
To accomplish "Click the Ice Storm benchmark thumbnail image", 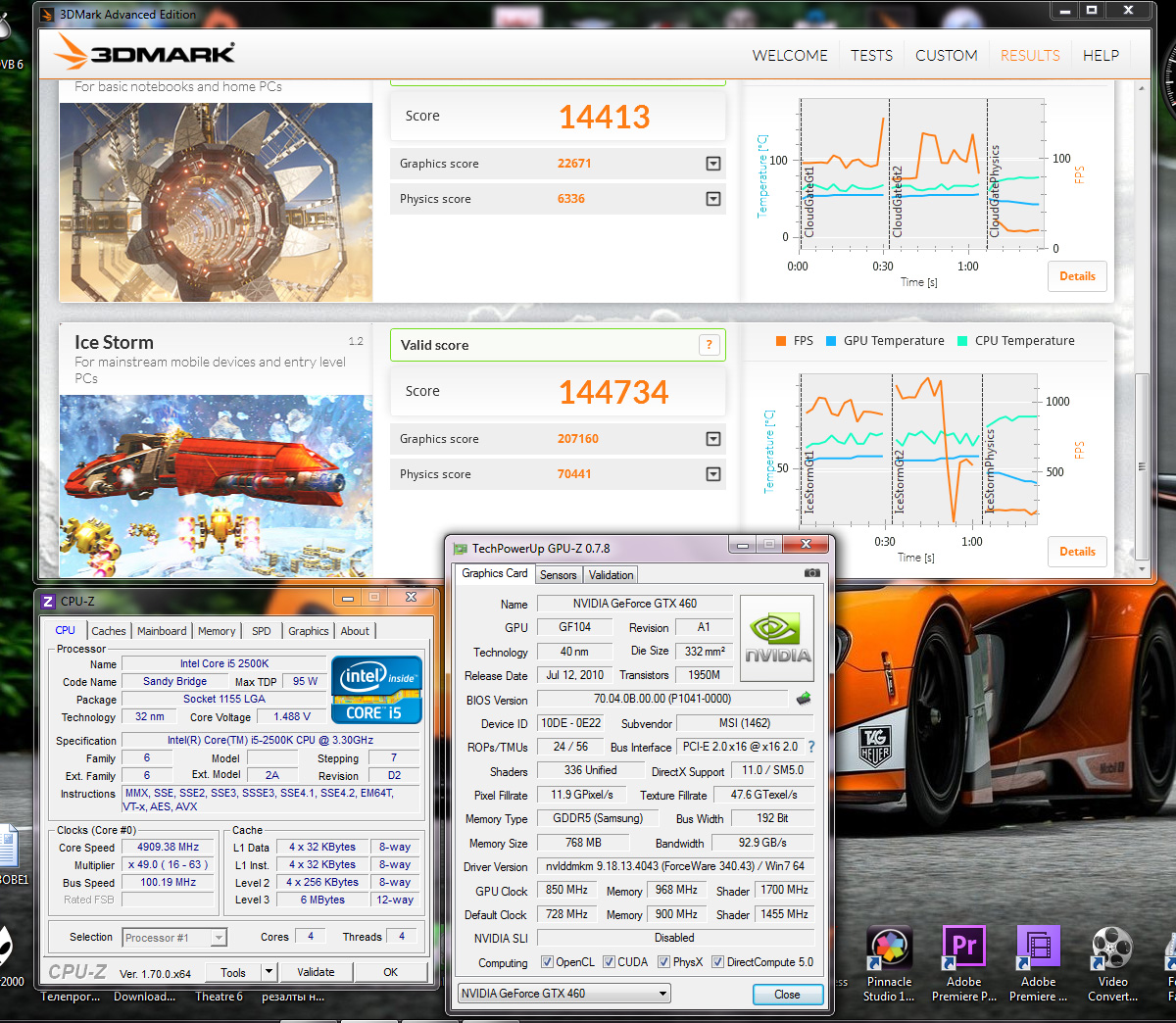I will pyautogui.click(x=216, y=486).
